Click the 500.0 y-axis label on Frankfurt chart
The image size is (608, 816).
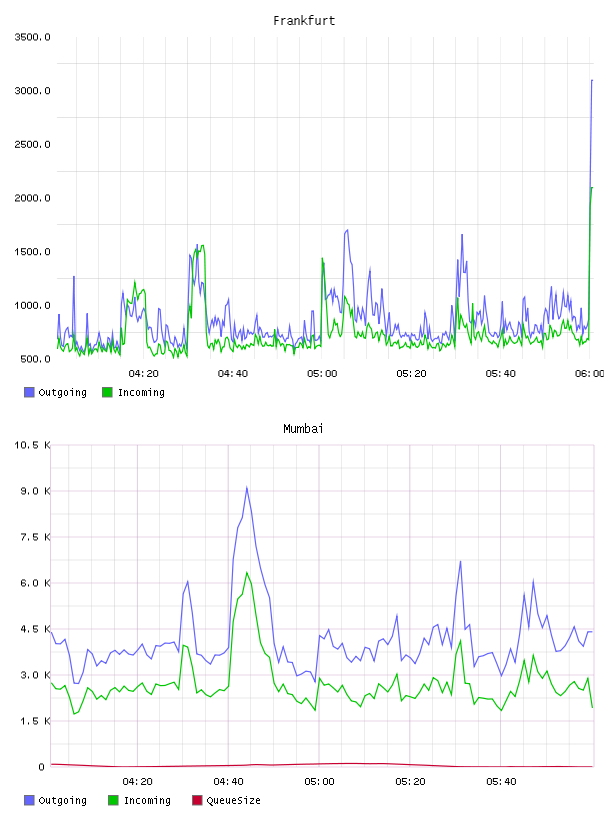click(35, 359)
